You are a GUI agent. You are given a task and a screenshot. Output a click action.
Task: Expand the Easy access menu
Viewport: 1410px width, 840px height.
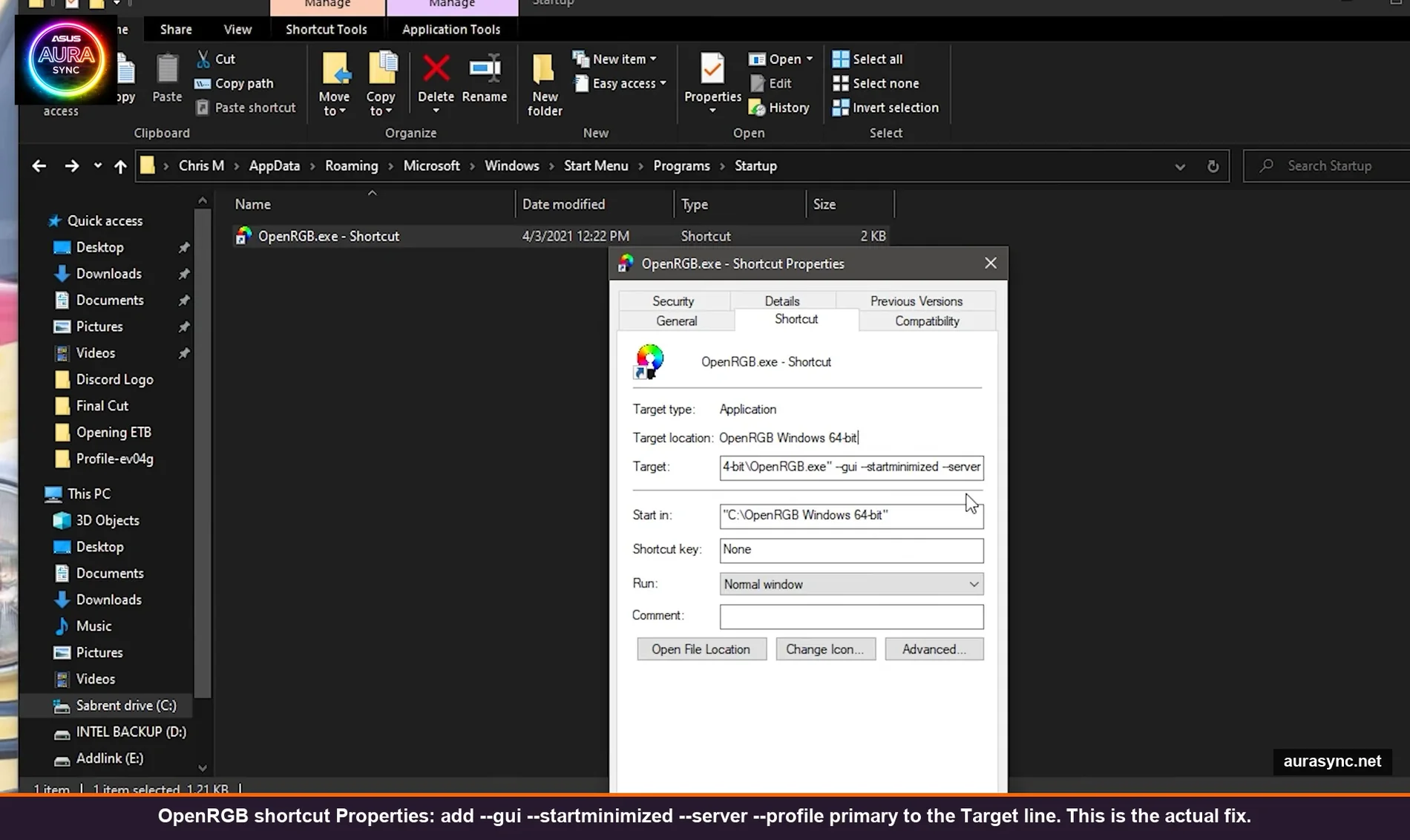click(620, 83)
